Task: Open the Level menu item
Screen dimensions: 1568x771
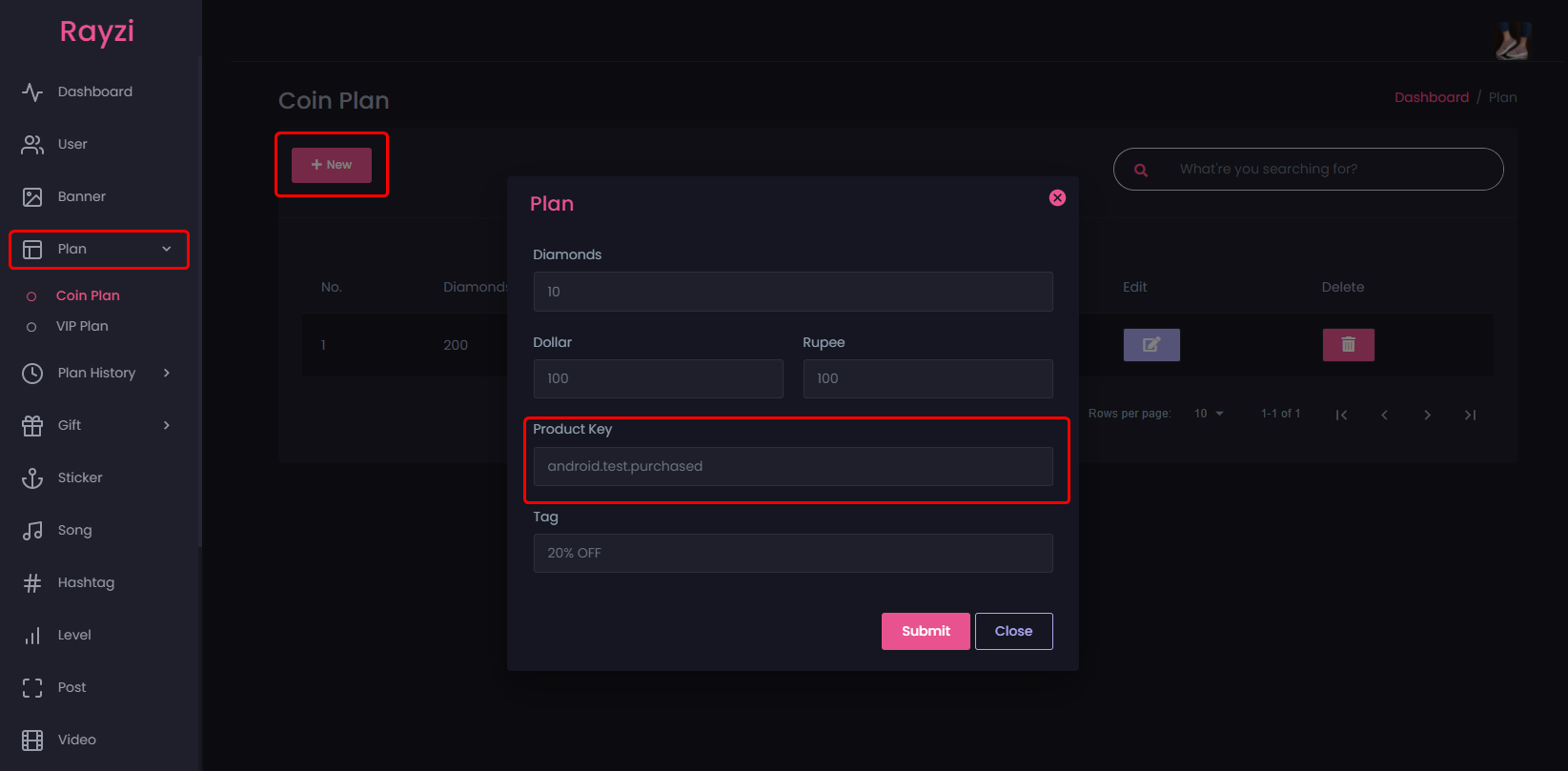Action: tap(74, 636)
